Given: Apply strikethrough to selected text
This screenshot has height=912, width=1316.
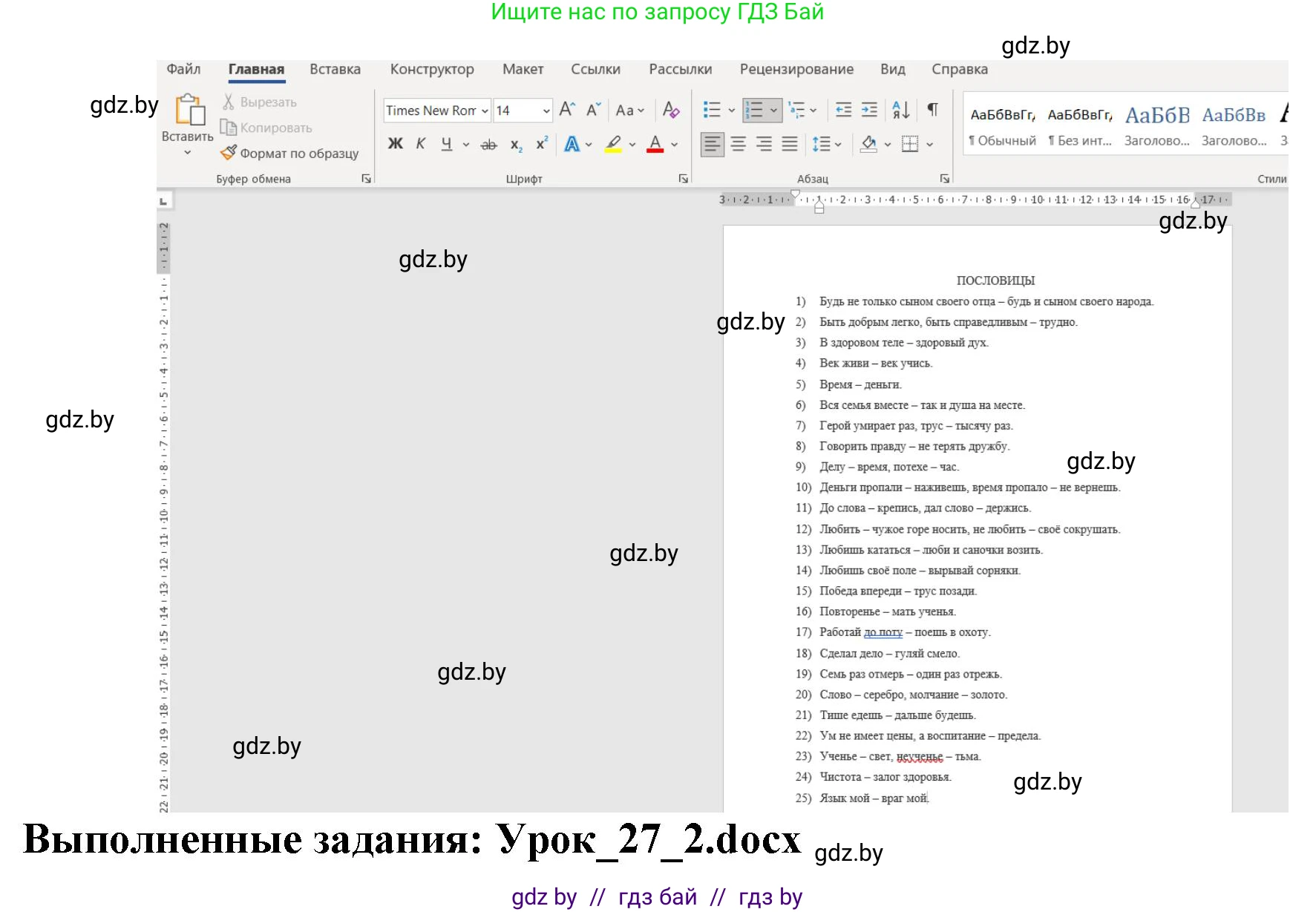Looking at the screenshot, I should point(488,143).
